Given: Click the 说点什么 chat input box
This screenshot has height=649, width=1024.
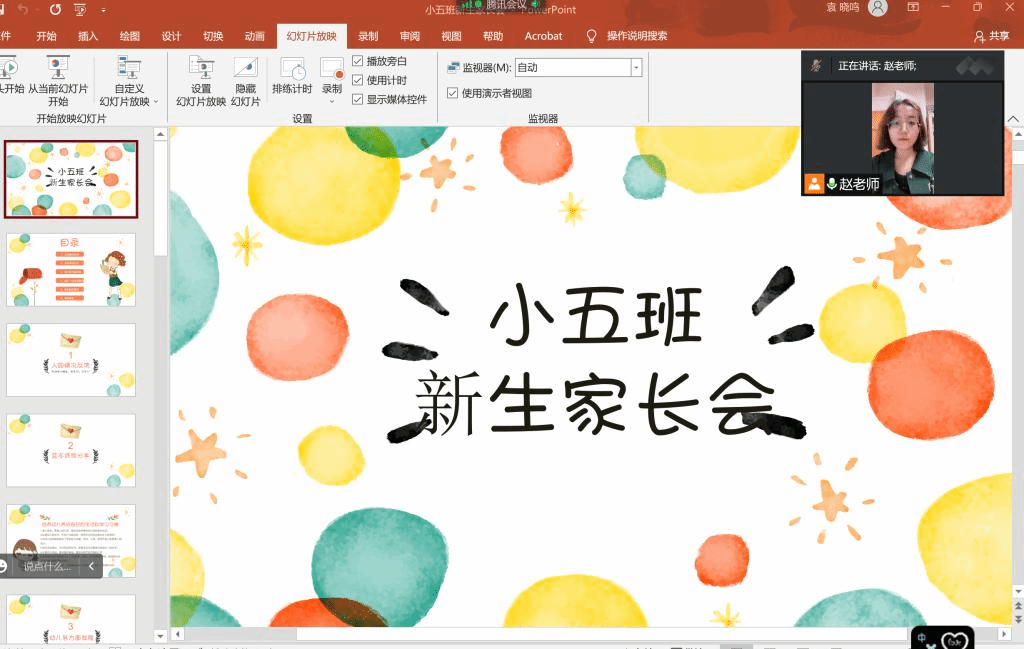Looking at the screenshot, I should (x=47, y=566).
